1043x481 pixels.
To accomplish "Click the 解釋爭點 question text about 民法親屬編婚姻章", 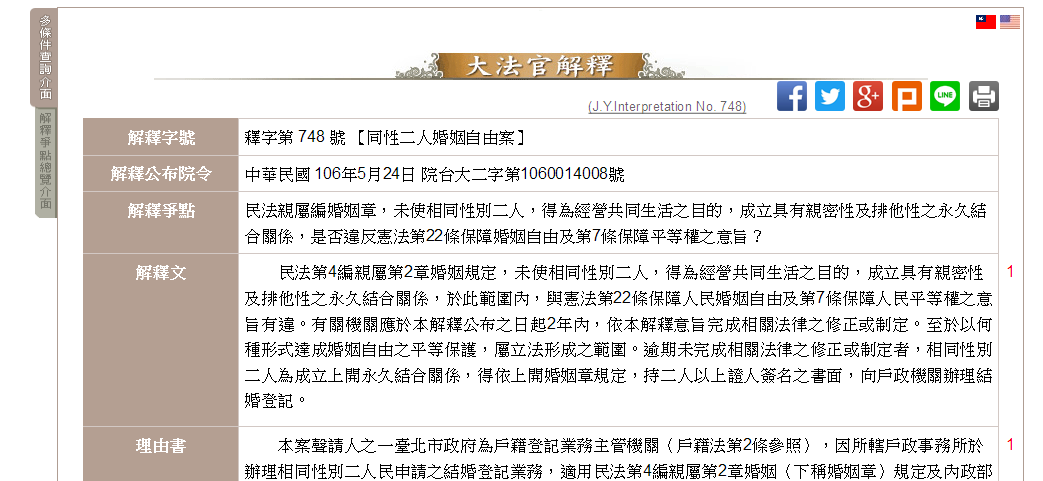I will pyautogui.click(x=615, y=223).
